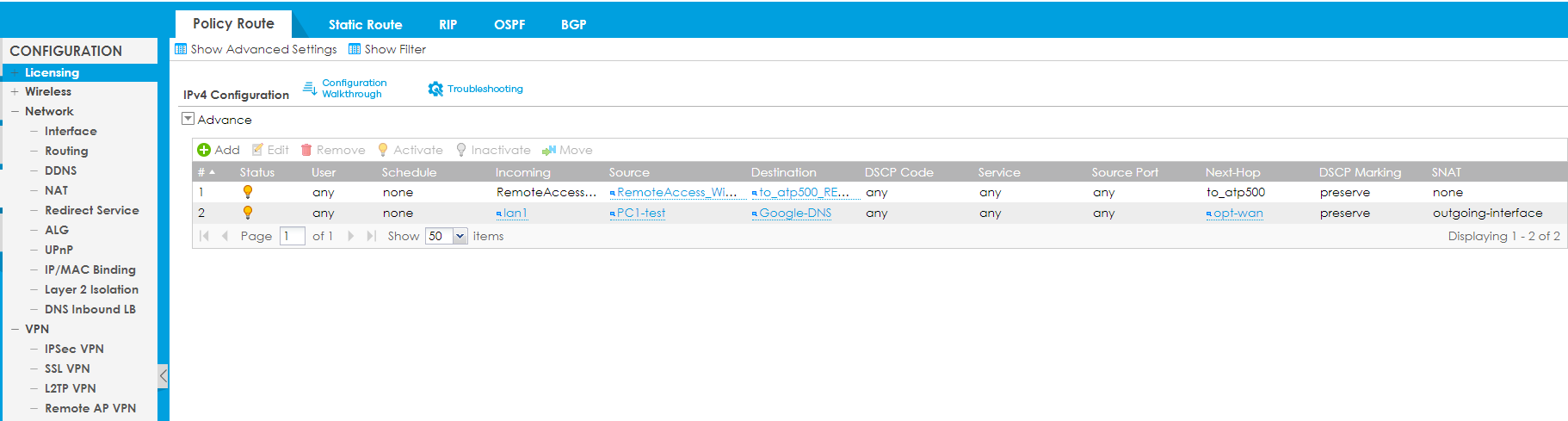Click the page number input field
Viewport: 1568px width, 421px height.
[292, 236]
